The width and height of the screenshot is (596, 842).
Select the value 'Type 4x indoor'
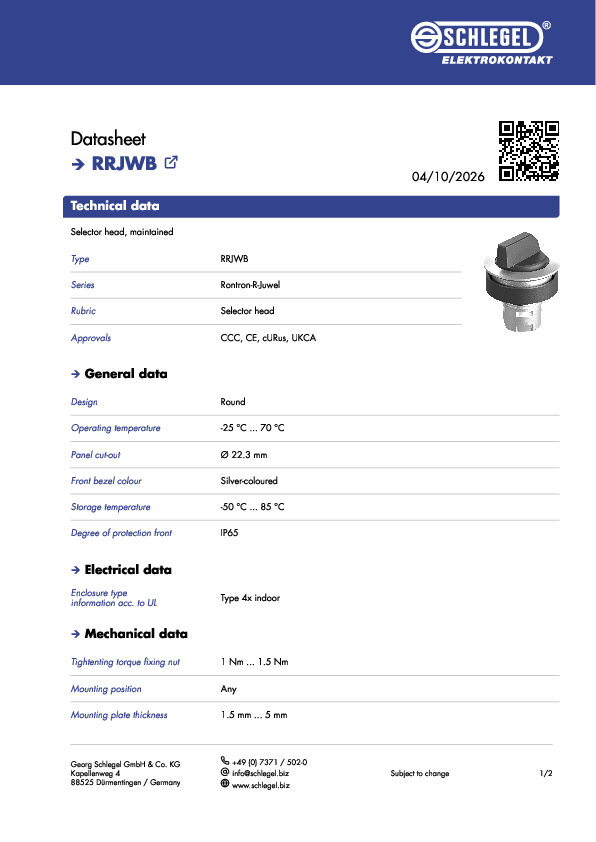(250, 598)
